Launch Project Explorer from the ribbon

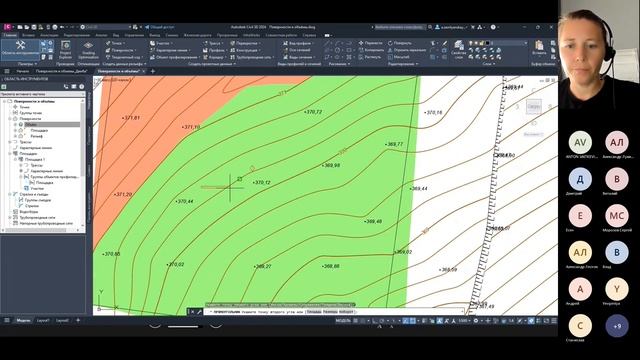point(65,50)
